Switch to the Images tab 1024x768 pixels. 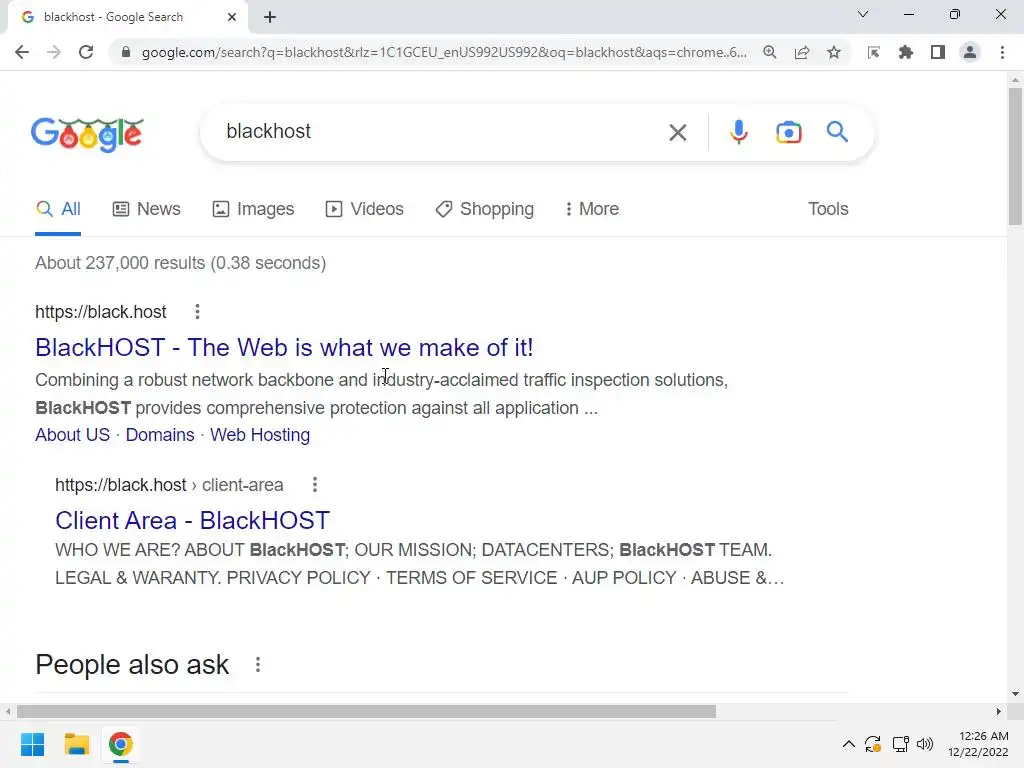(x=253, y=209)
